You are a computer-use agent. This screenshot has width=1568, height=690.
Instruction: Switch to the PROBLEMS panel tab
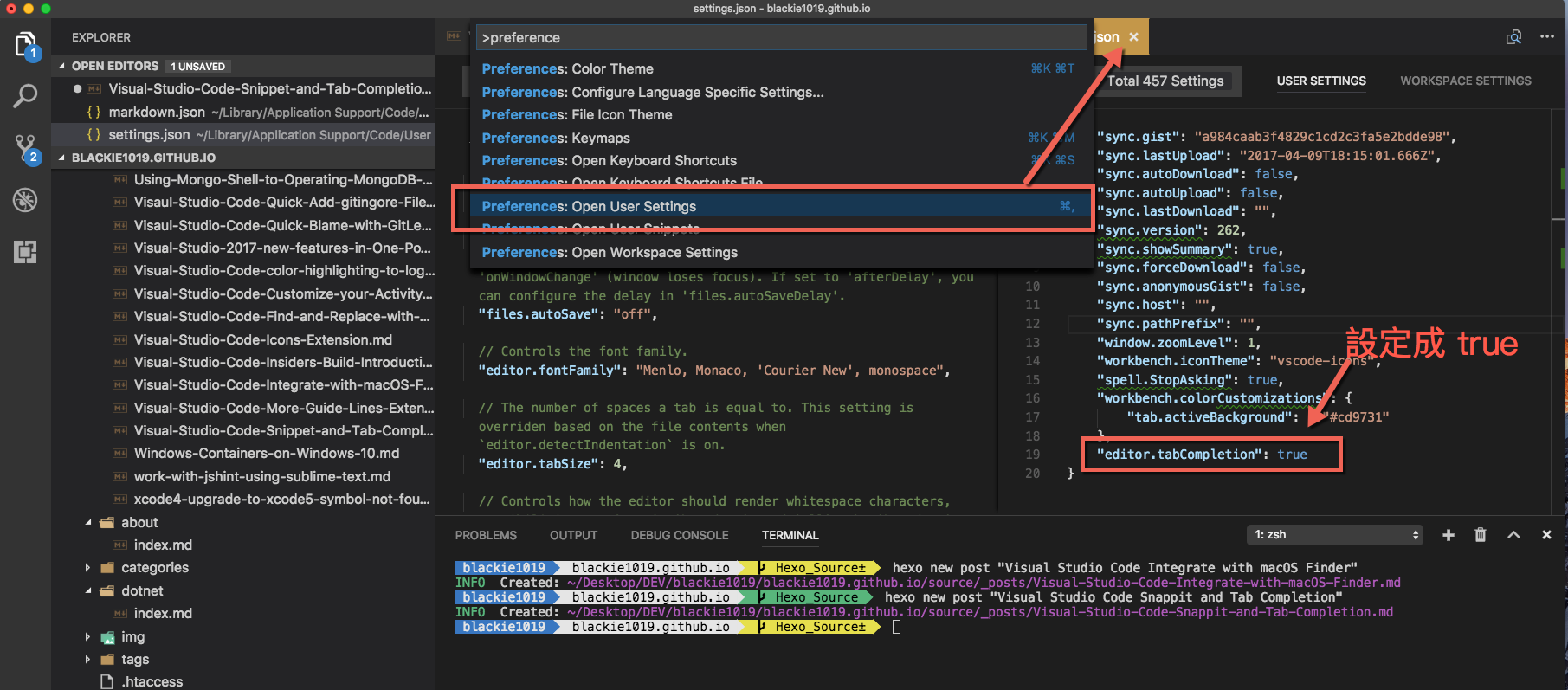(486, 535)
